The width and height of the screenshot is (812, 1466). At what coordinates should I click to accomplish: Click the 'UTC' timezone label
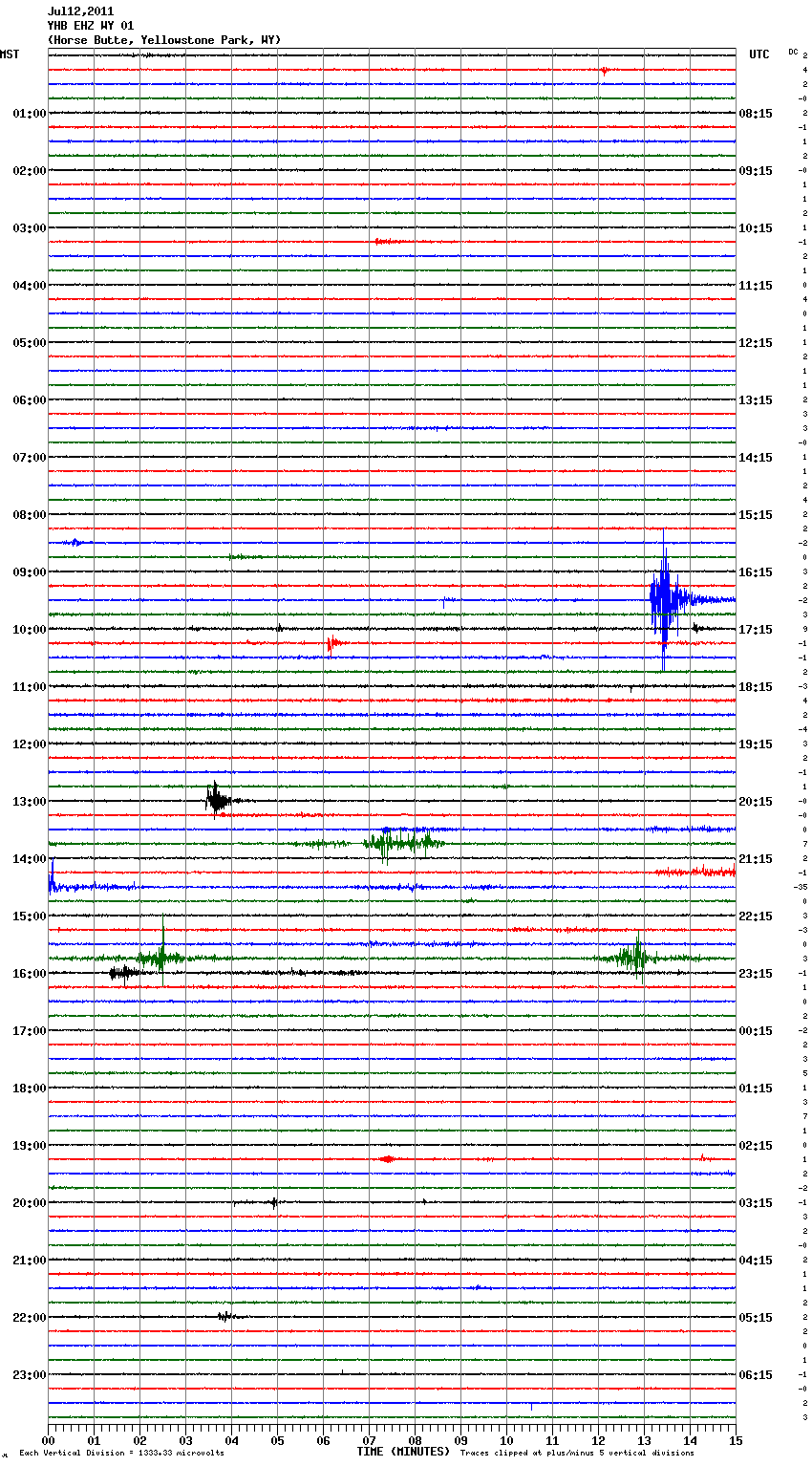759,54
